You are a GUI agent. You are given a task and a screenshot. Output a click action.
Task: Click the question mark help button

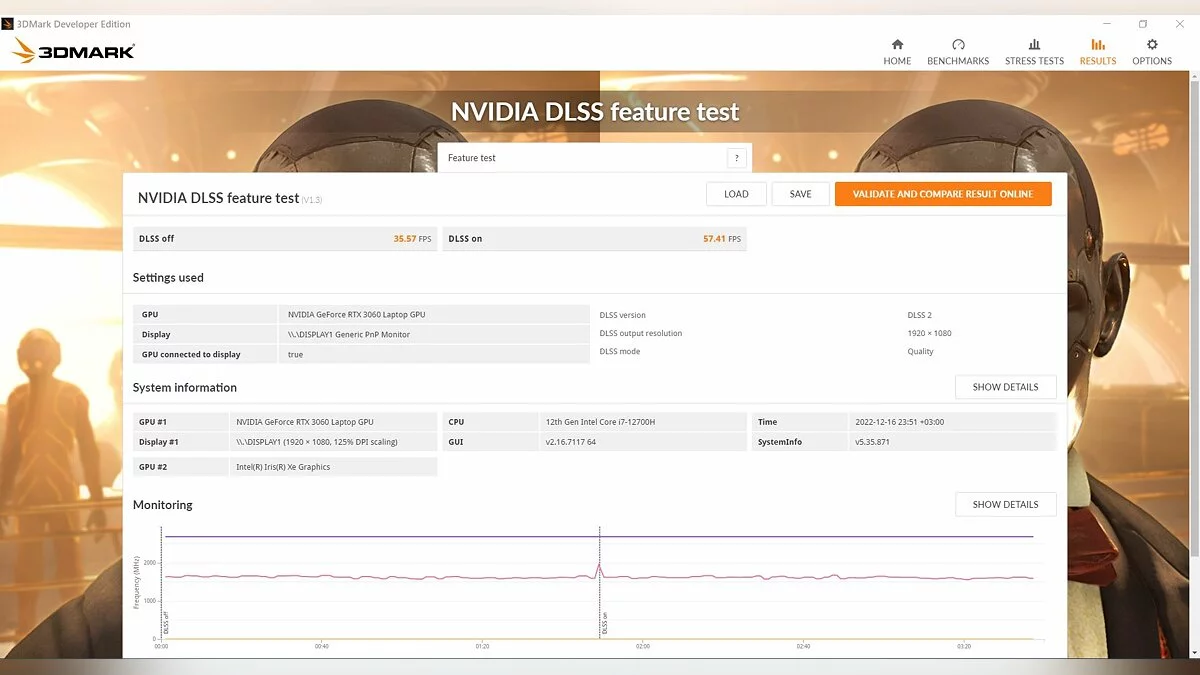click(737, 158)
